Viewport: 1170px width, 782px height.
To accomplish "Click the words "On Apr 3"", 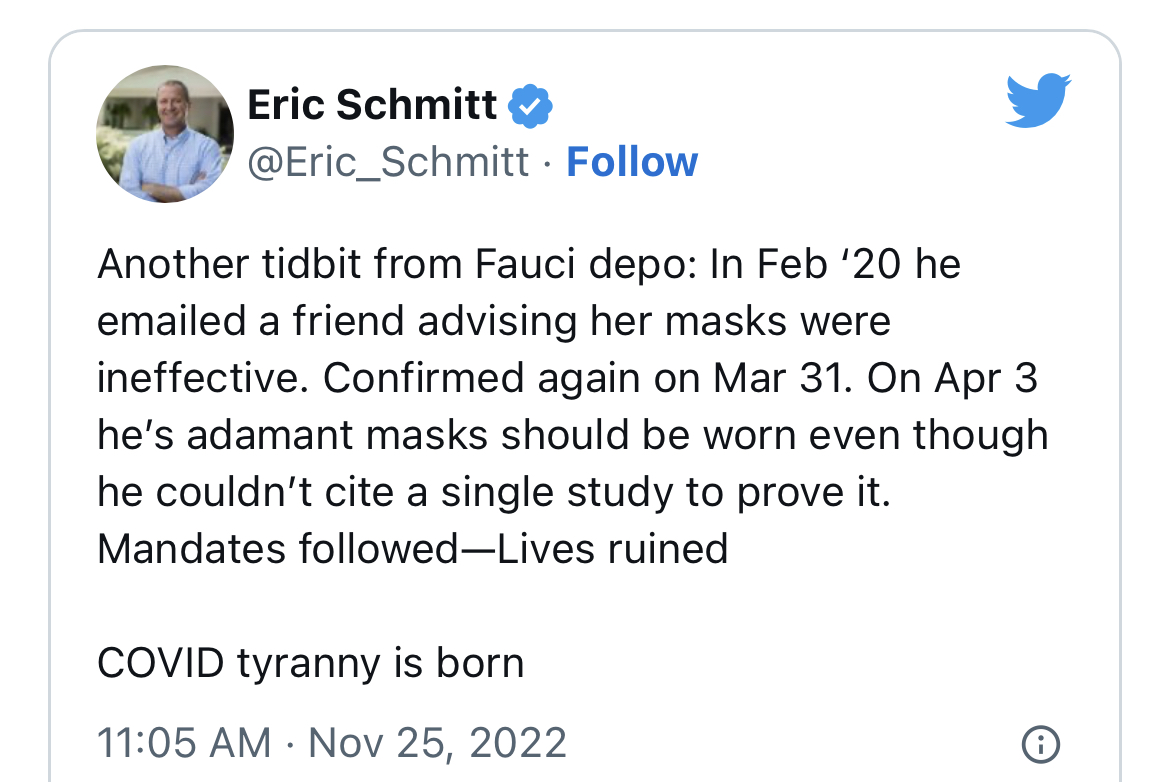I will pos(952,378).
